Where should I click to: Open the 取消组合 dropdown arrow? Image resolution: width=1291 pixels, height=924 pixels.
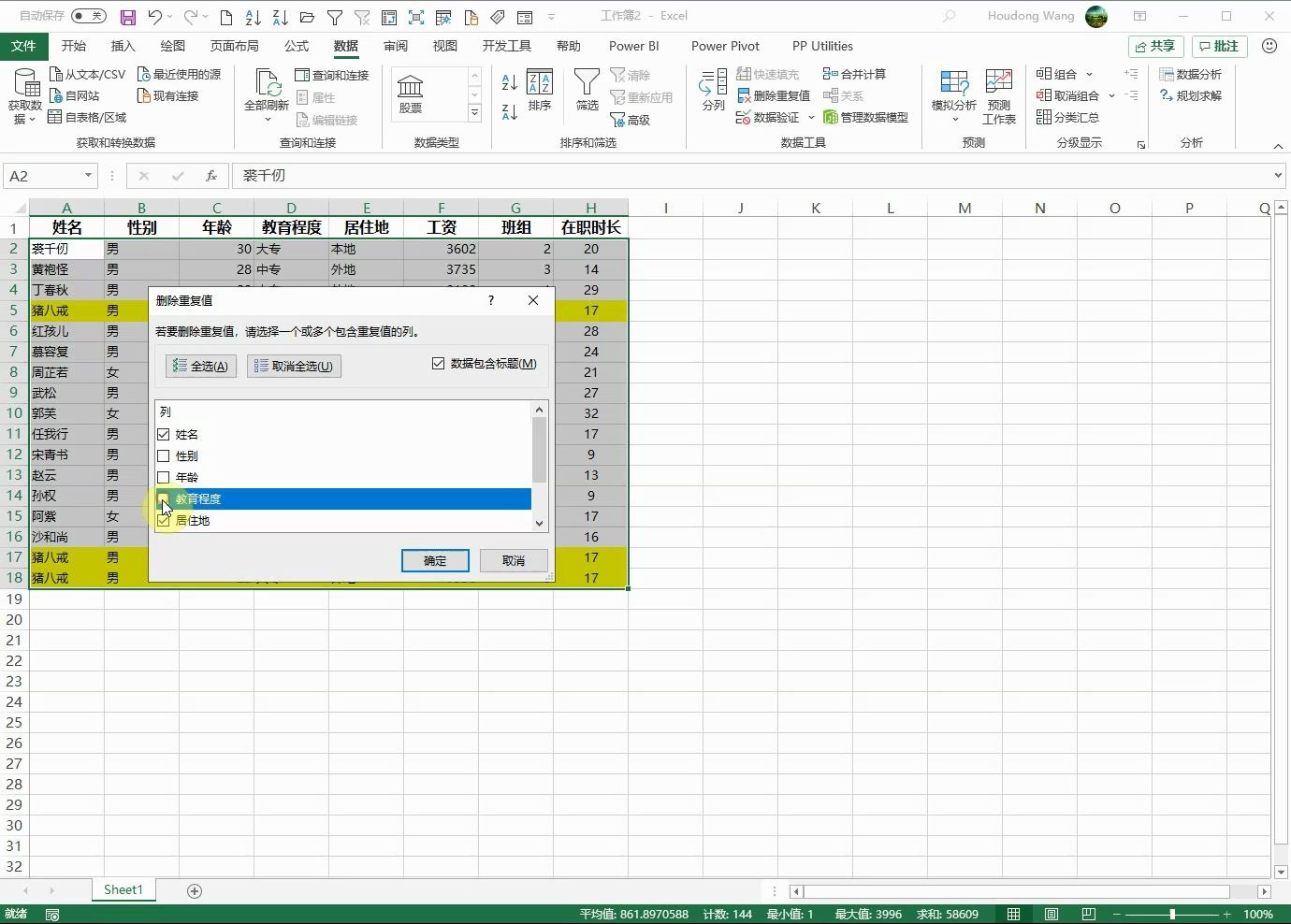point(1111,96)
